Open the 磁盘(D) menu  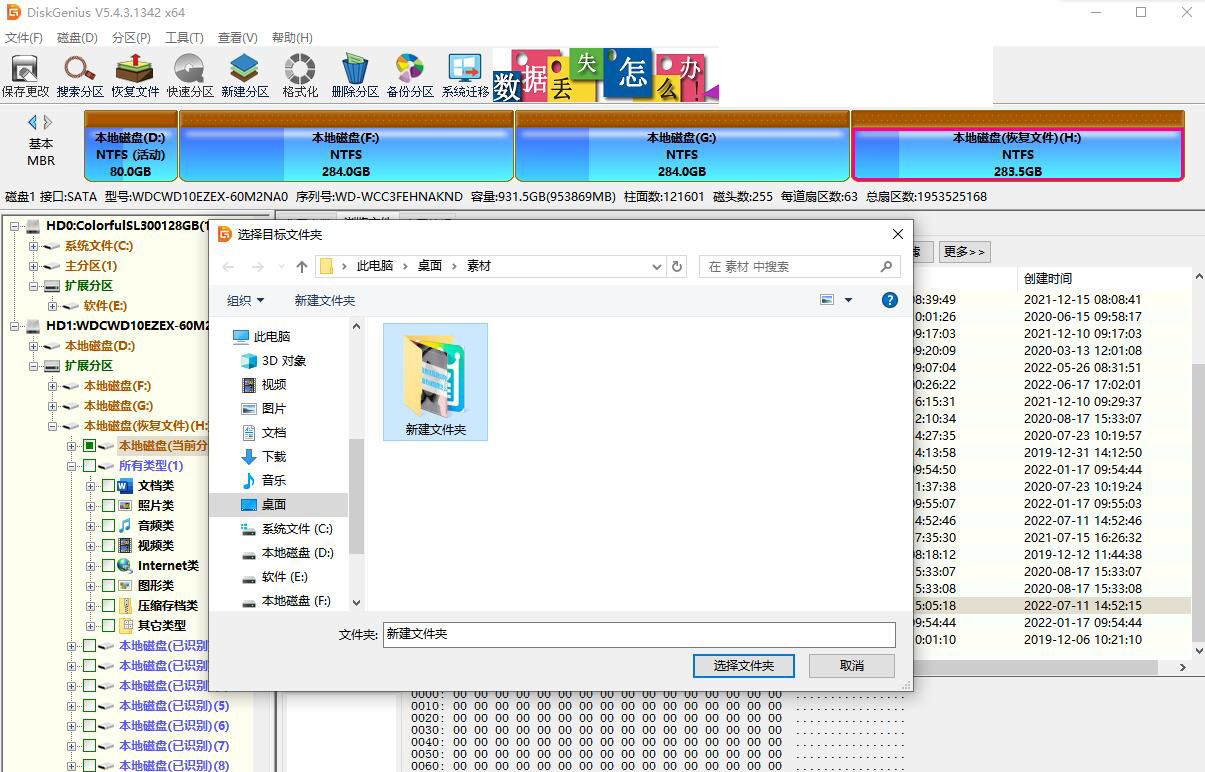77,37
